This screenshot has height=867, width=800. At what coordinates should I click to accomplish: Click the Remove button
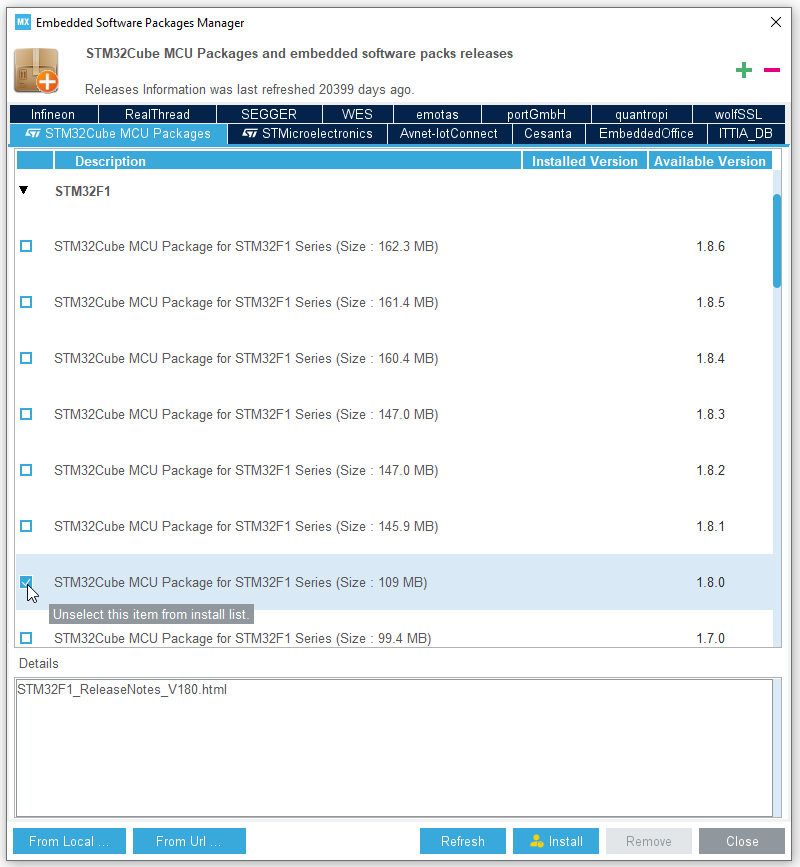point(649,841)
